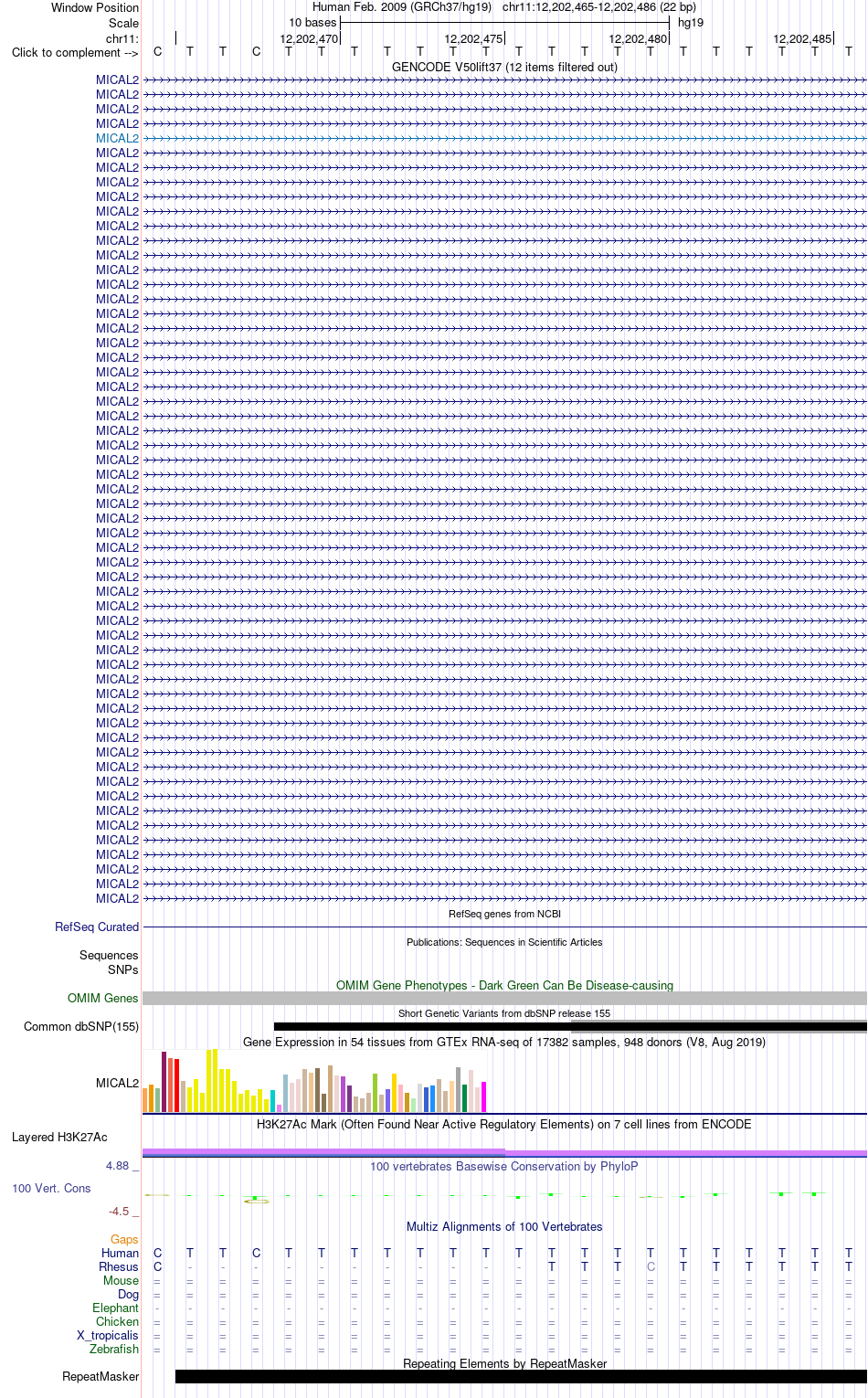Click 'Publications: Sequences in Scientific Articles' title
The image size is (868, 1398).
pyautogui.click(x=504, y=942)
